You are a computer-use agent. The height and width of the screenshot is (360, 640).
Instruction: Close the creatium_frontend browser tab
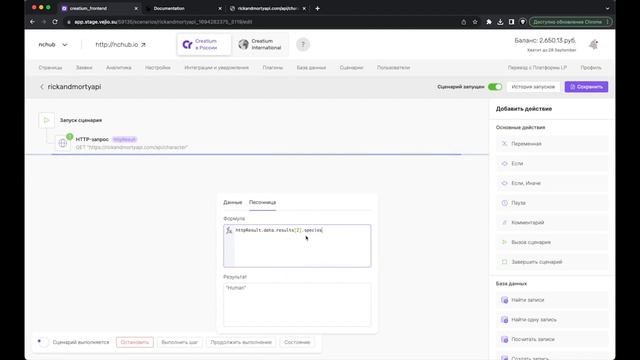136,8
